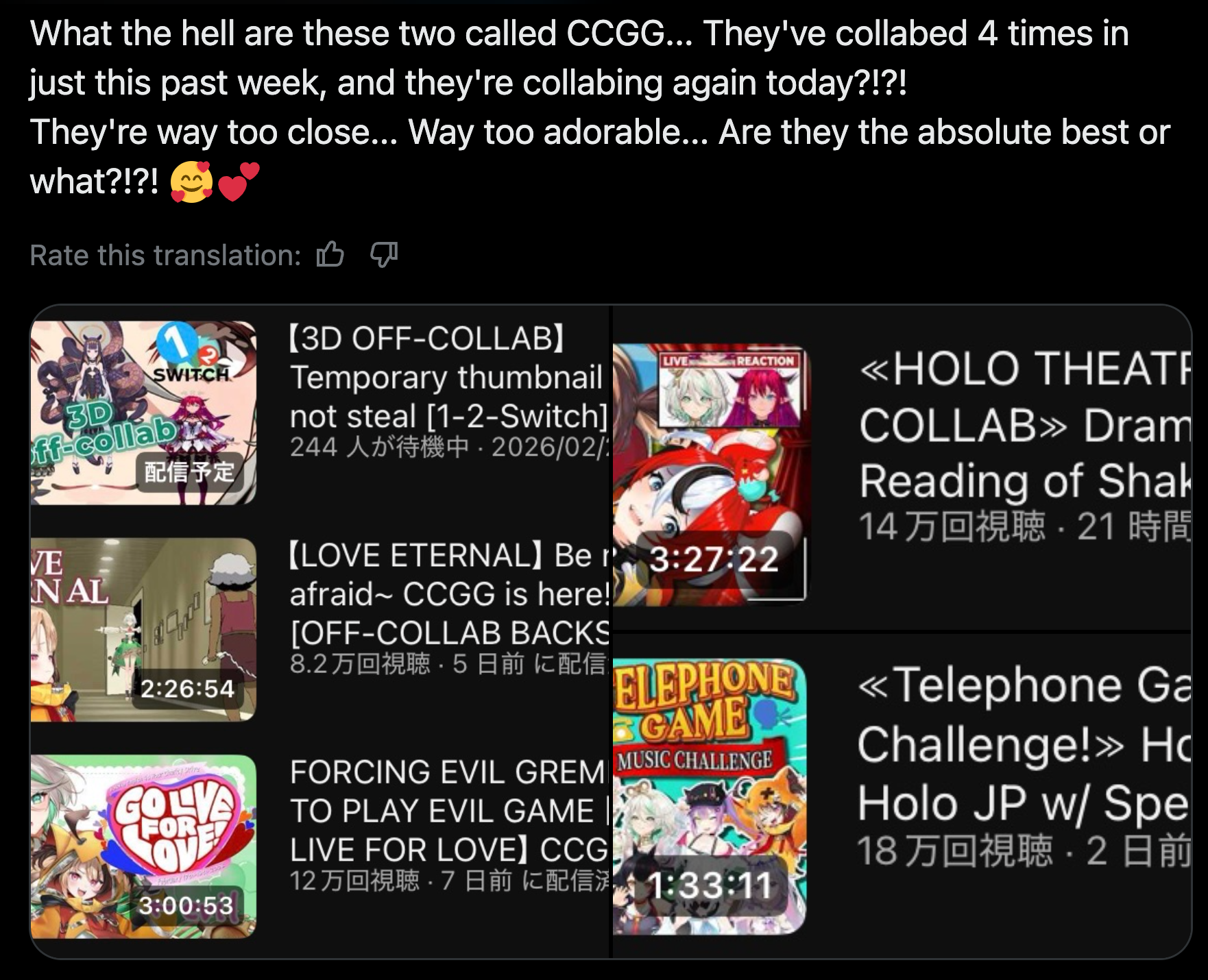Click the 3:27:22 duration badge
The image size is (1208, 980).
(714, 559)
